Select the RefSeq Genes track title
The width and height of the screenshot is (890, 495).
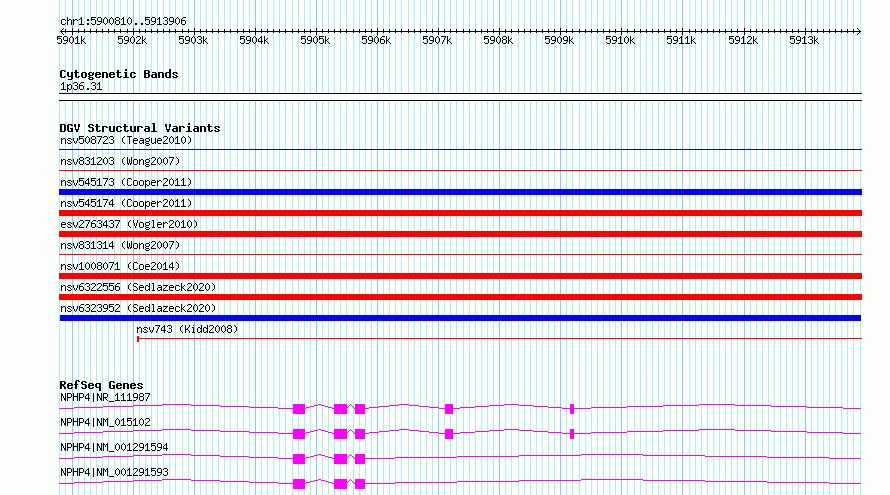[102, 385]
